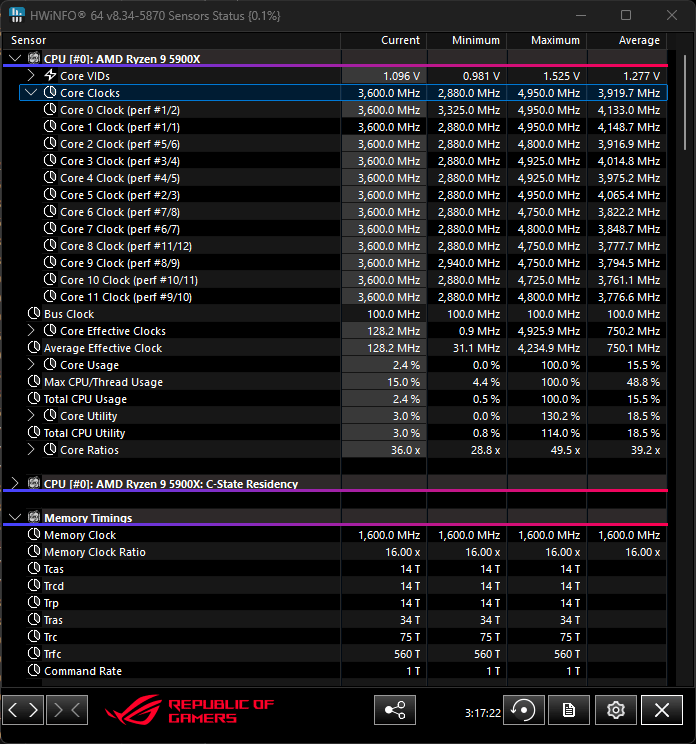Click the 4,234.9 MHz maximum effective clock value
Image resolution: width=696 pixels, height=744 pixels.
(x=549, y=348)
